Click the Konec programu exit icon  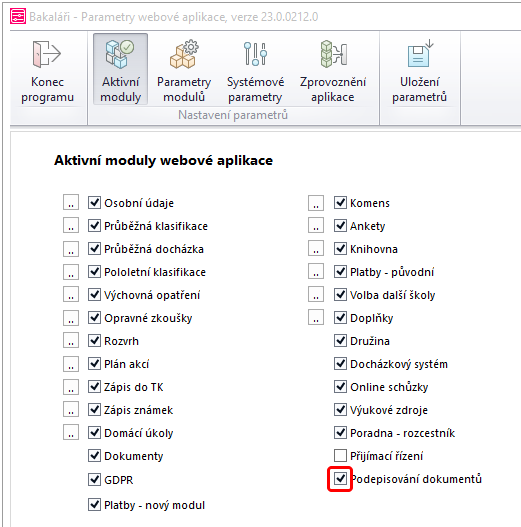47,54
